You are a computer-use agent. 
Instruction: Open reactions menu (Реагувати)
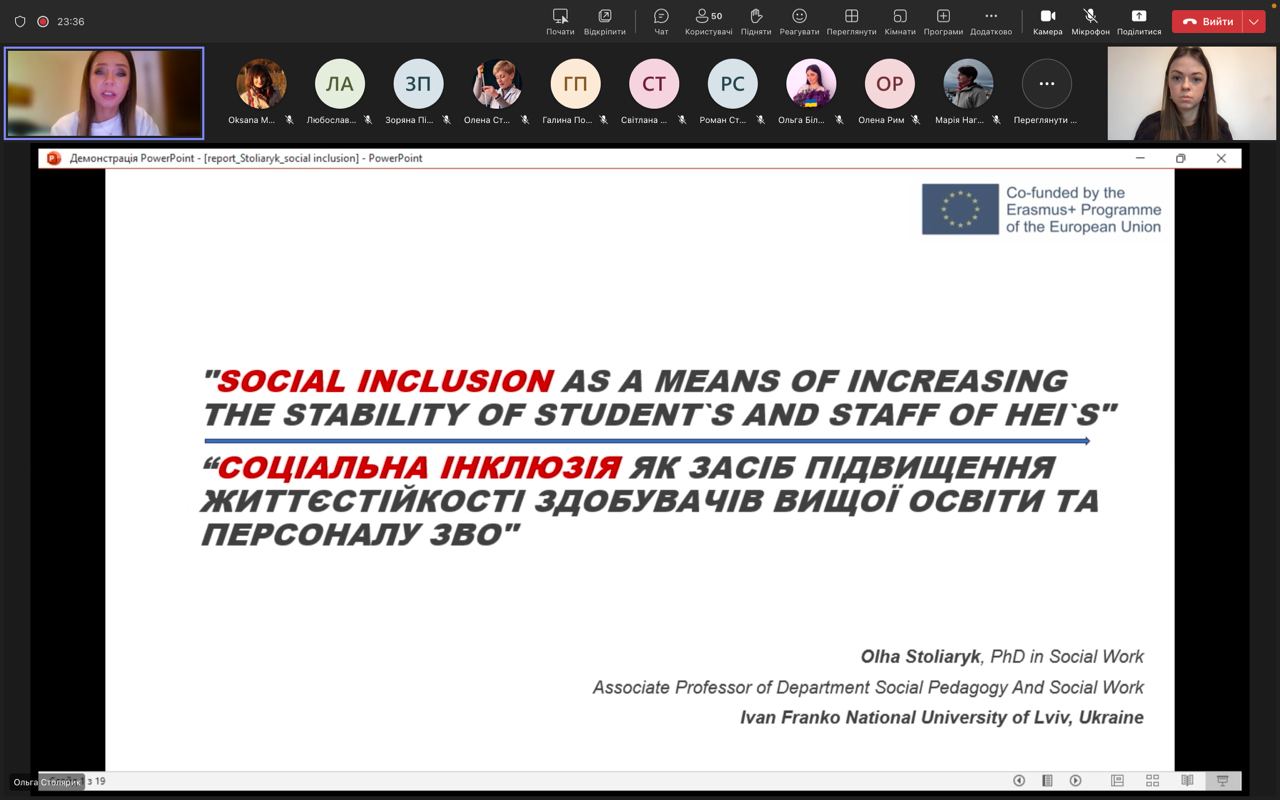click(799, 21)
